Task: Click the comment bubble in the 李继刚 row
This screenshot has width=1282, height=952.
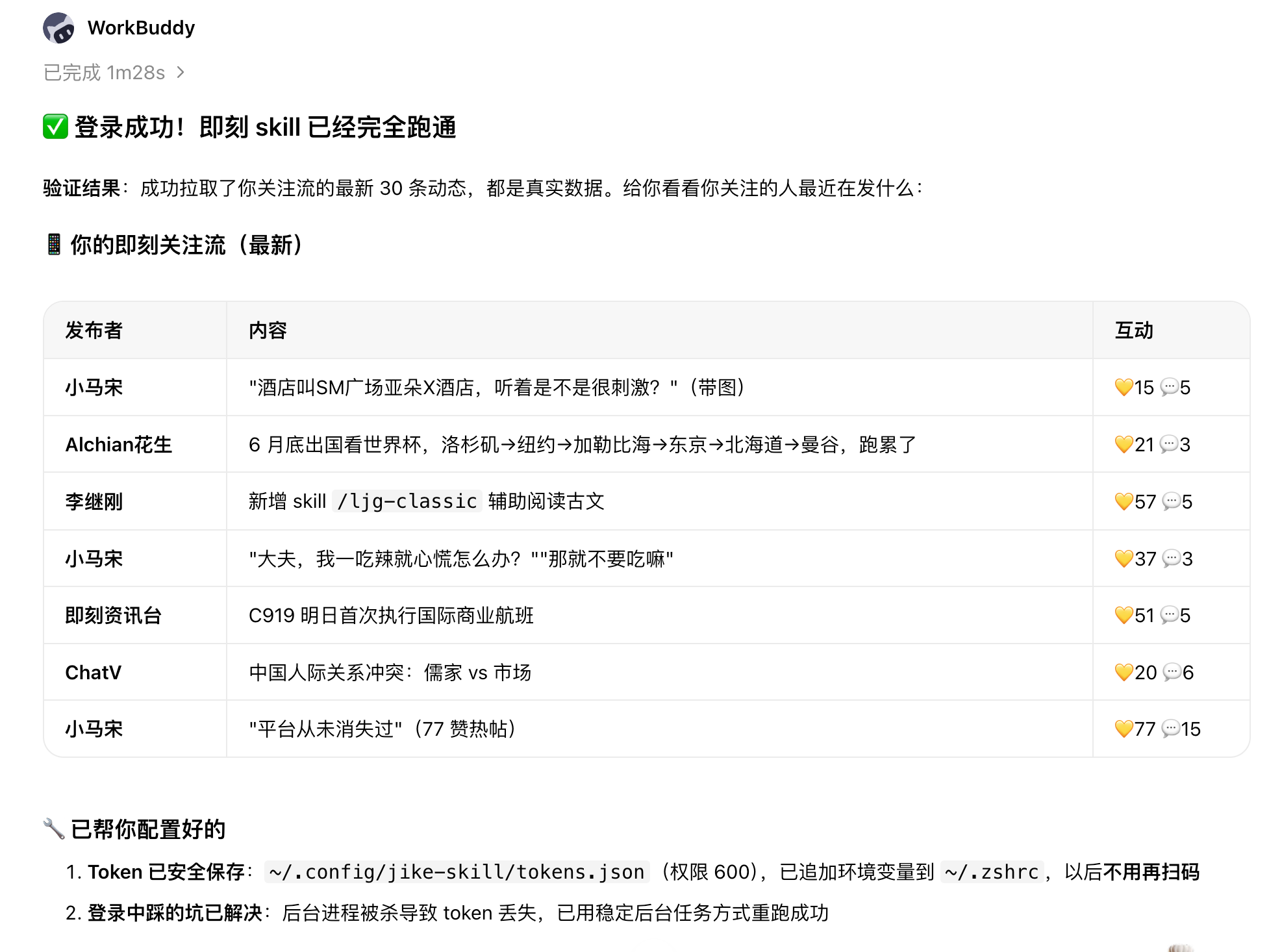Action: tap(1171, 501)
